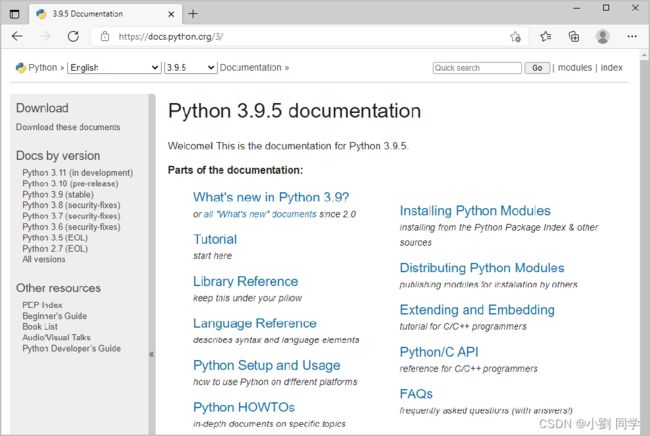The image size is (650, 436).
Task: Reload the page with refresh icon
Action: (73, 36)
